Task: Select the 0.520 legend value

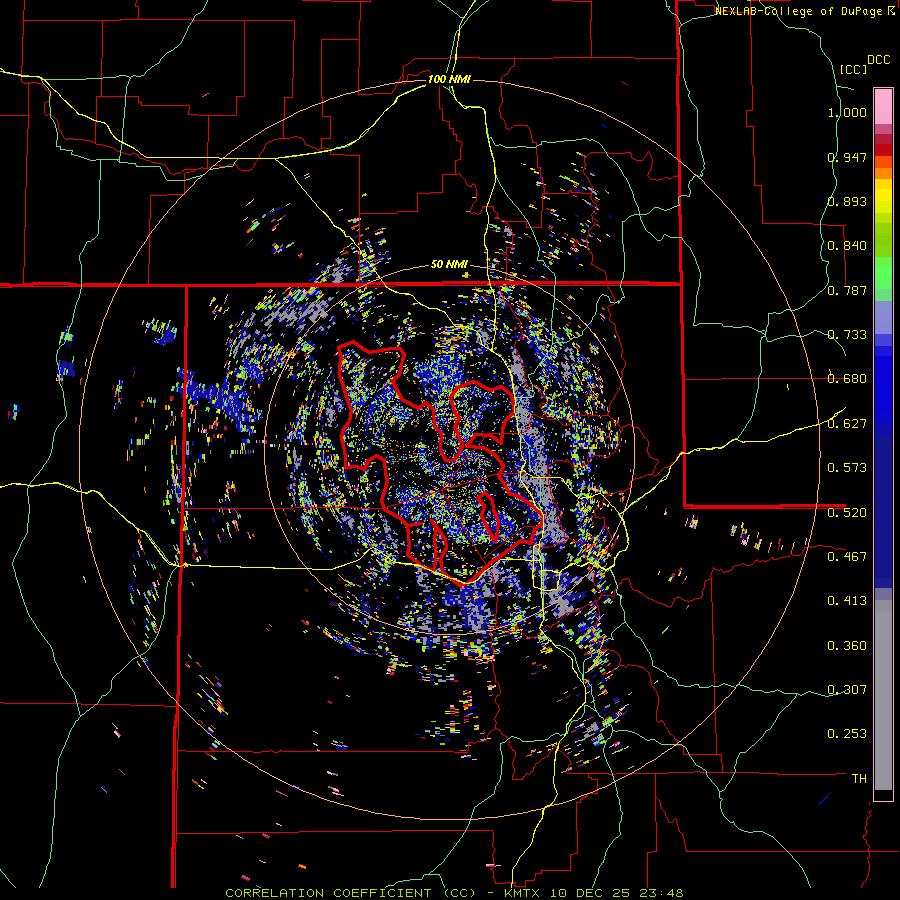Action: pyautogui.click(x=847, y=513)
